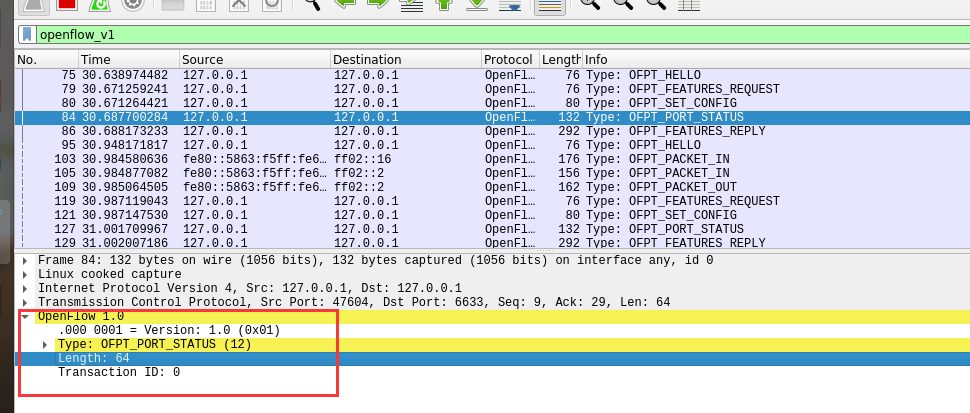Select the Transaction ID: 0 field
The image size is (970, 413).
[492, 372]
